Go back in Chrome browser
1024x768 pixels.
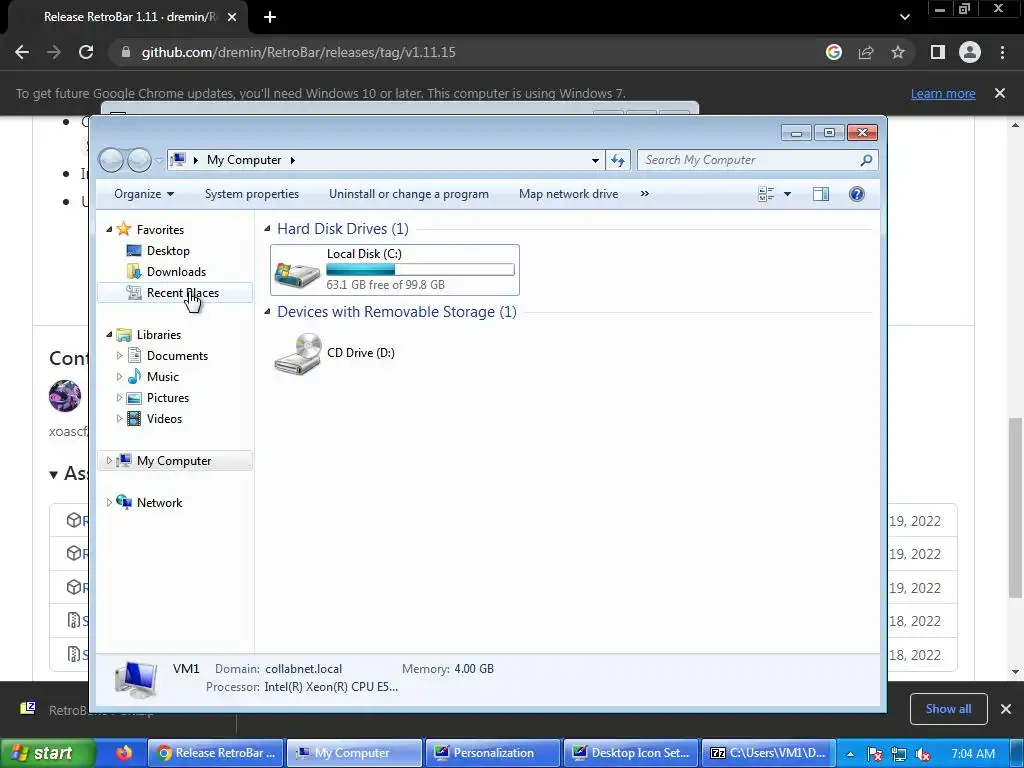click(22, 52)
